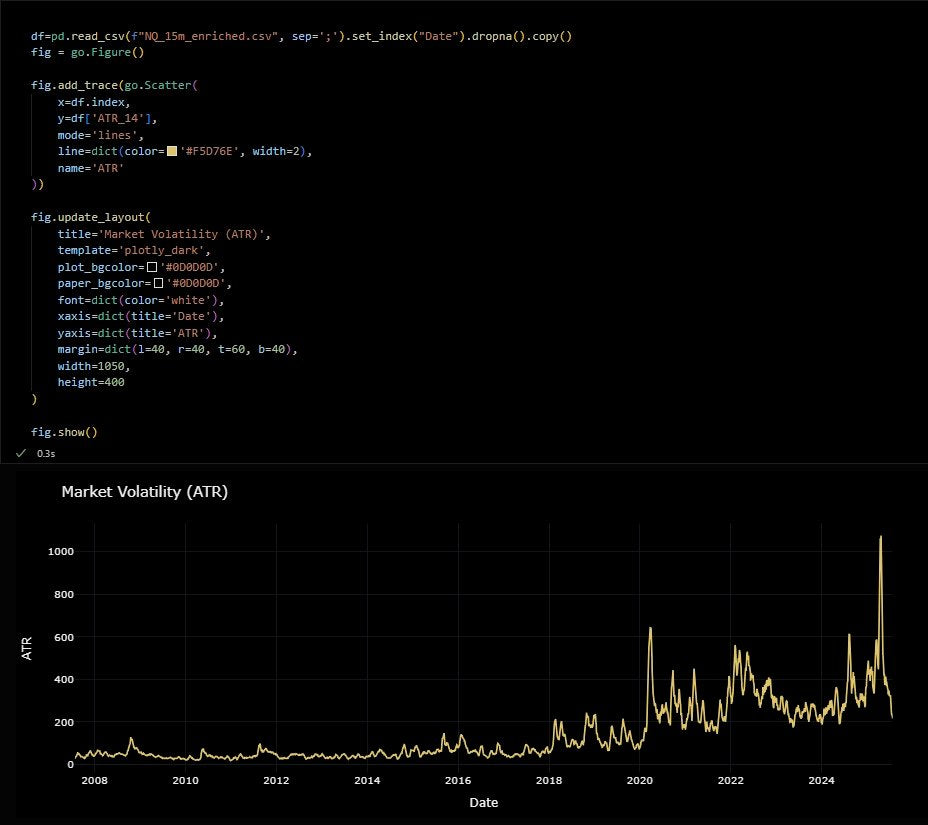Viewport: 928px width, 825px height.
Task: Click the '0' y-axis tick label
Action: pos(70,765)
